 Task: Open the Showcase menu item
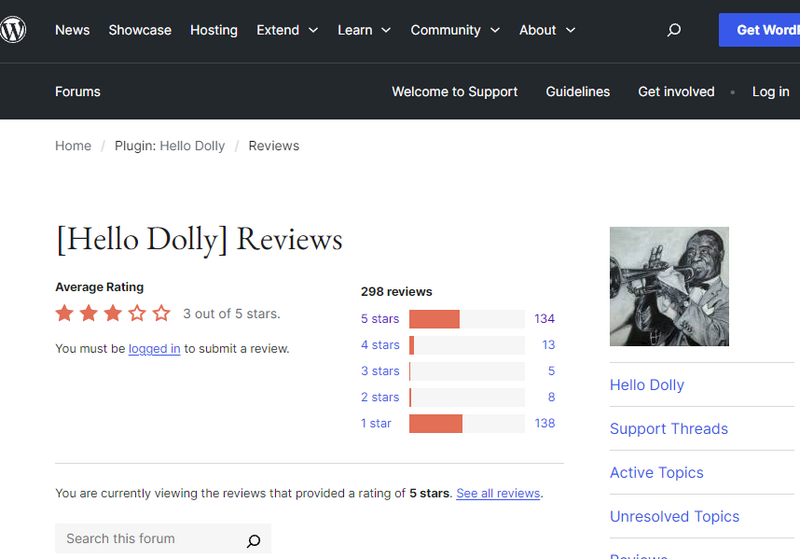[x=140, y=30]
